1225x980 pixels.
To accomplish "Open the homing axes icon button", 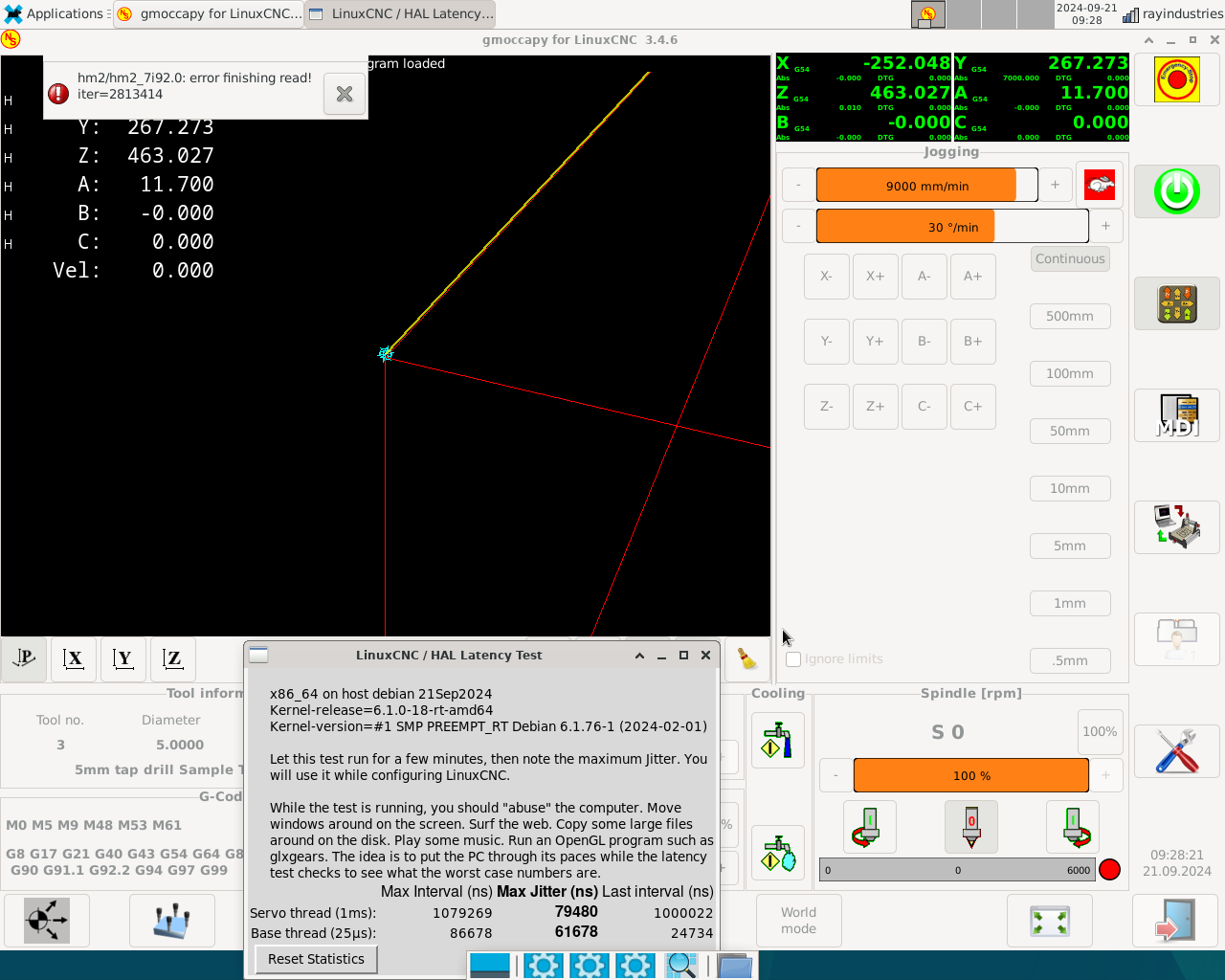I will [47, 921].
